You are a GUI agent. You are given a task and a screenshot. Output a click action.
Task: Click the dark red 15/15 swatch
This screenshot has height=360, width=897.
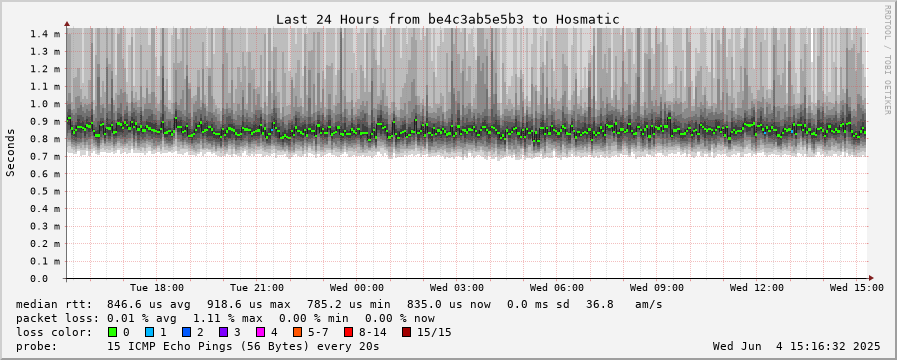(x=406, y=332)
